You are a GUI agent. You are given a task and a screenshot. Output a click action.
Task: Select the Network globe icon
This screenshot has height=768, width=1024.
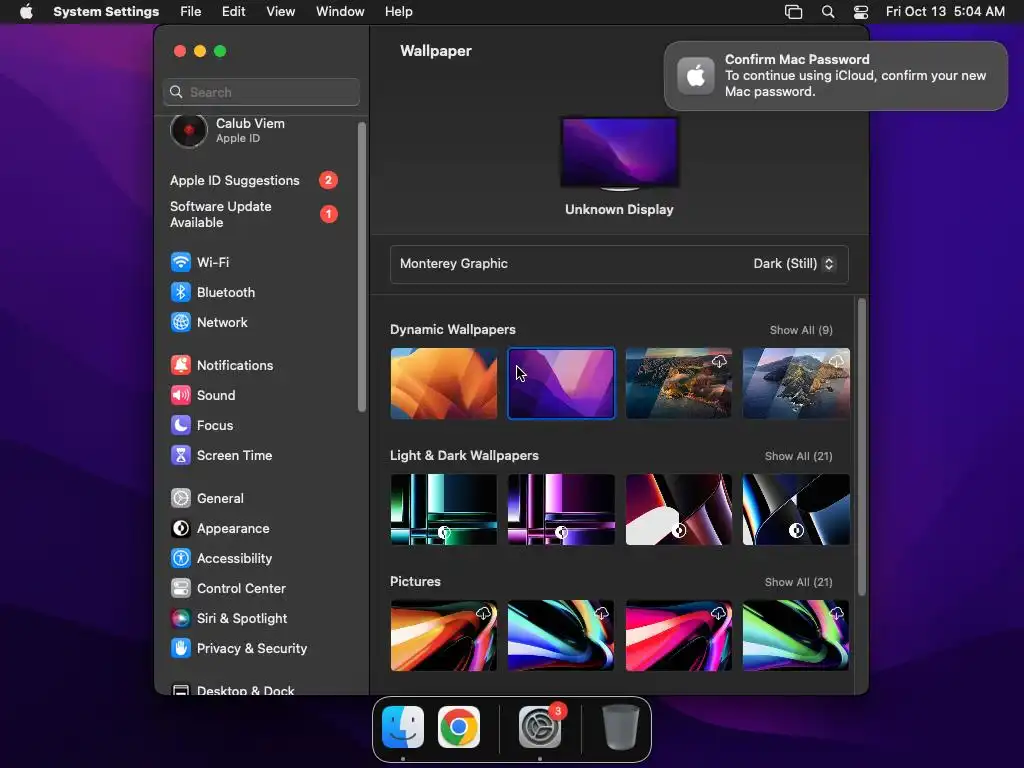180,323
